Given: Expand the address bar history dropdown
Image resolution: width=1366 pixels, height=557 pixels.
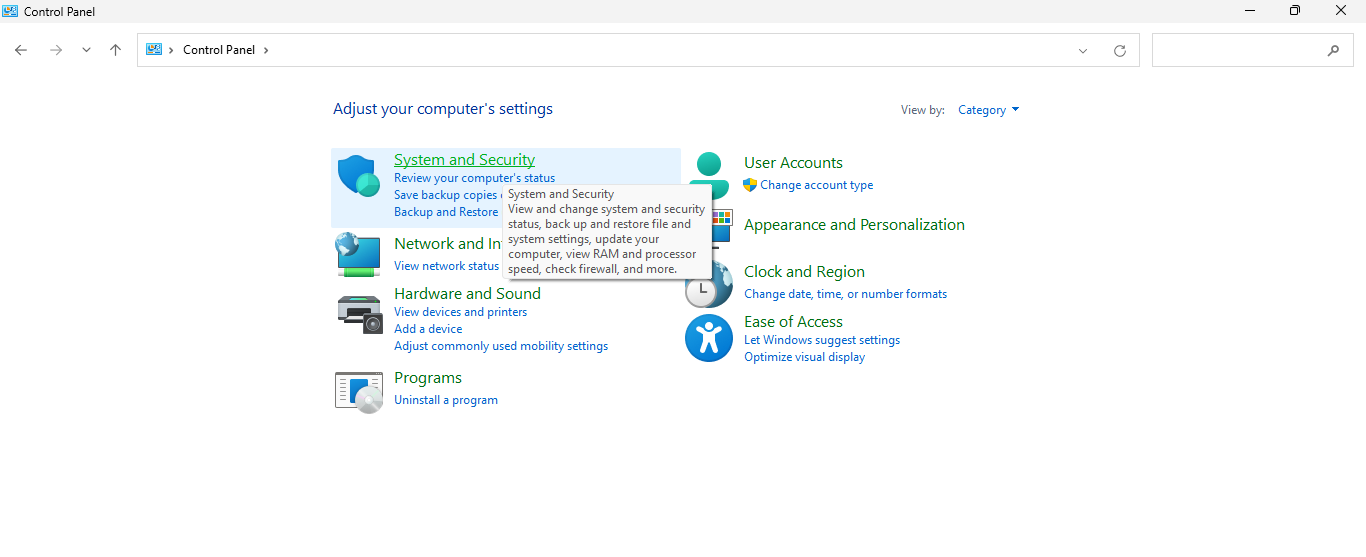Looking at the screenshot, I should (x=1083, y=51).
